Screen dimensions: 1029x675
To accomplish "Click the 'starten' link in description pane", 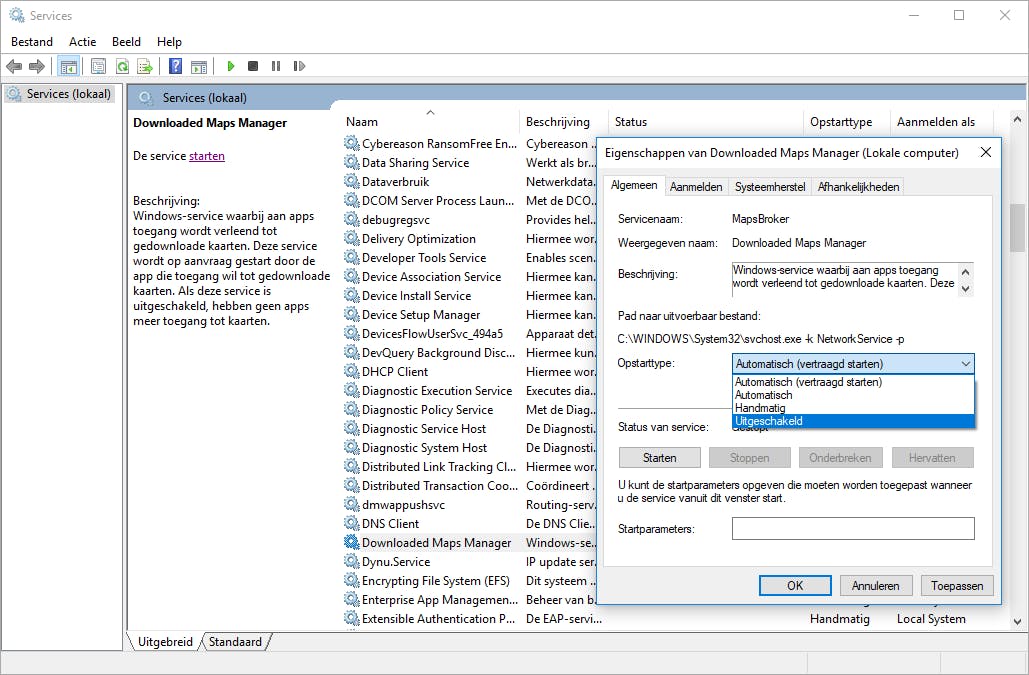I will [207, 156].
